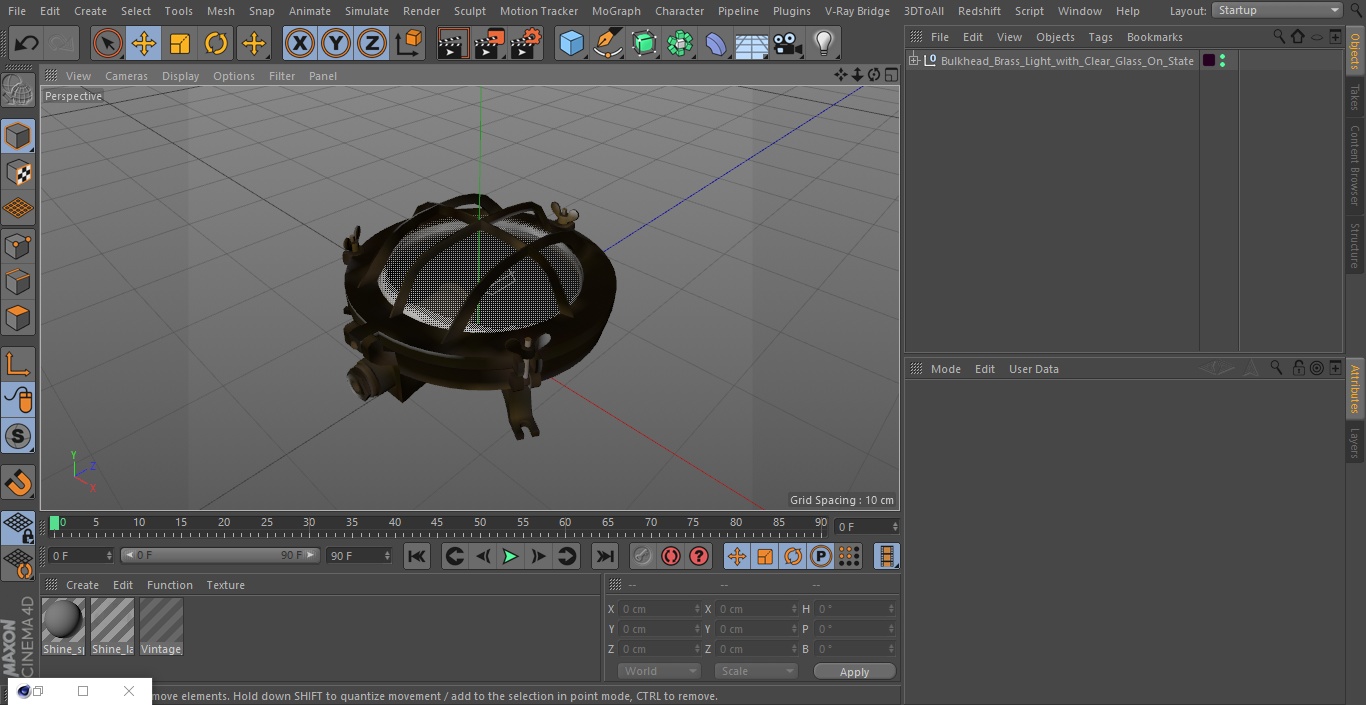Toggle Enable Snap magnet icon
The width and height of the screenshot is (1366, 705).
[18, 484]
